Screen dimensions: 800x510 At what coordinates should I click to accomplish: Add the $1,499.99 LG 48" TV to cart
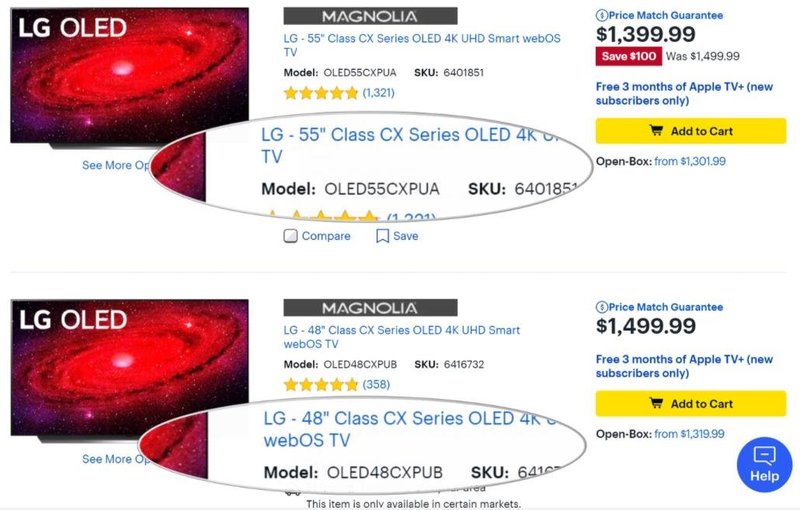(690, 404)
